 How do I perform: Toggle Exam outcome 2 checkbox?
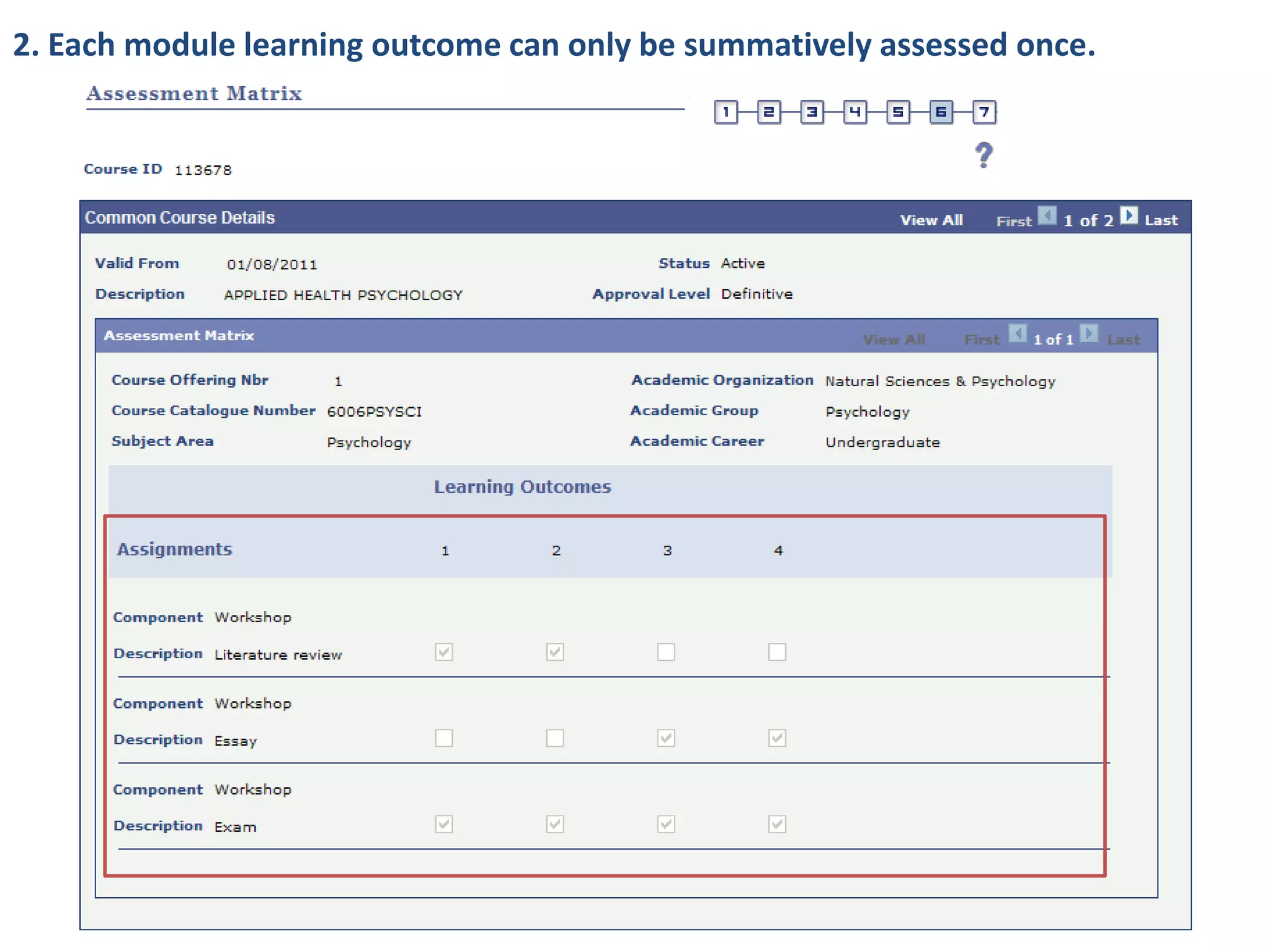pos(555,824)
